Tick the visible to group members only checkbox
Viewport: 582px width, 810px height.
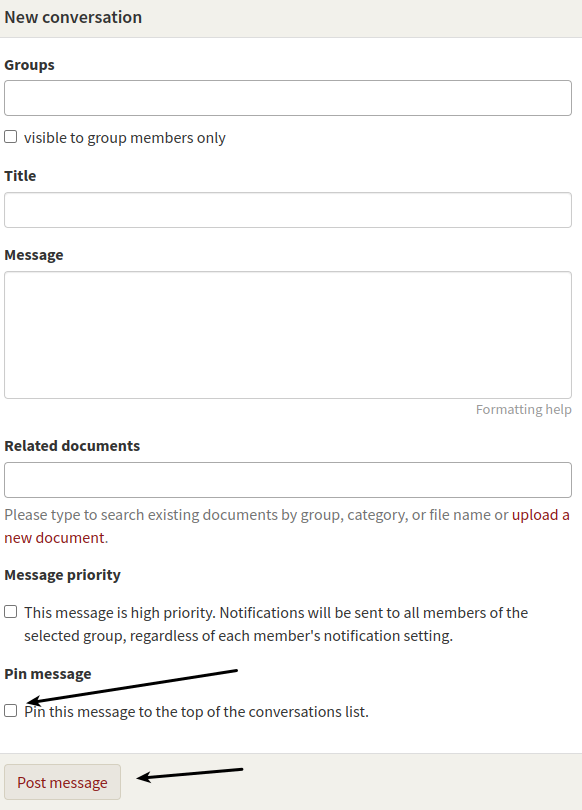pos(10,137)
